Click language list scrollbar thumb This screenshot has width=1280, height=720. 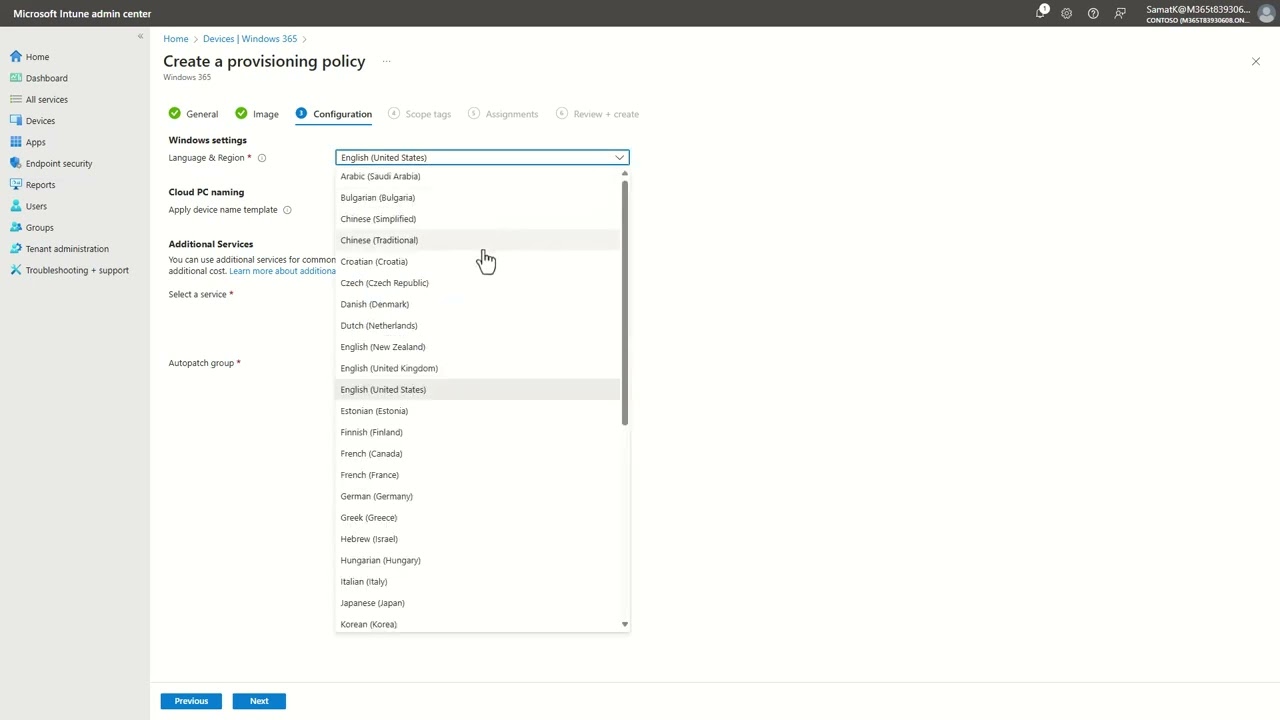pyautogui.click(x=625, y=303)
